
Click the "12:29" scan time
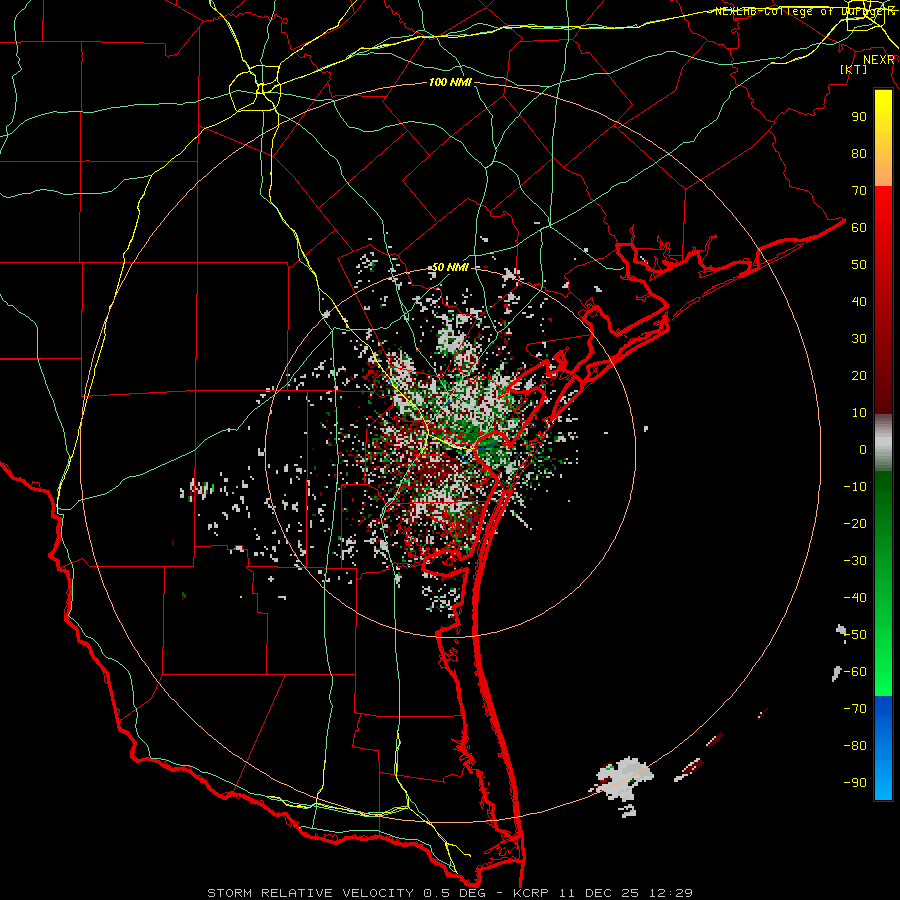pos(670,893)
